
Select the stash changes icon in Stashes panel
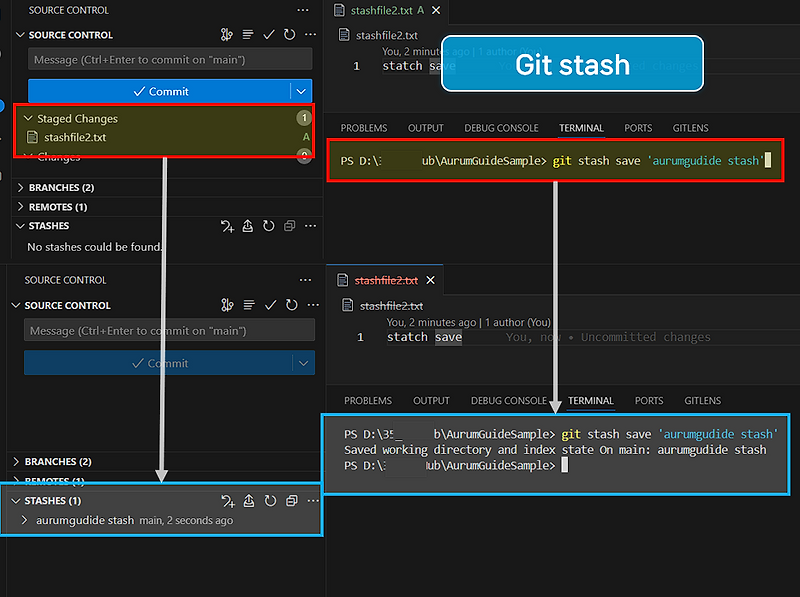pyautogui.click(x=228, y=226)
